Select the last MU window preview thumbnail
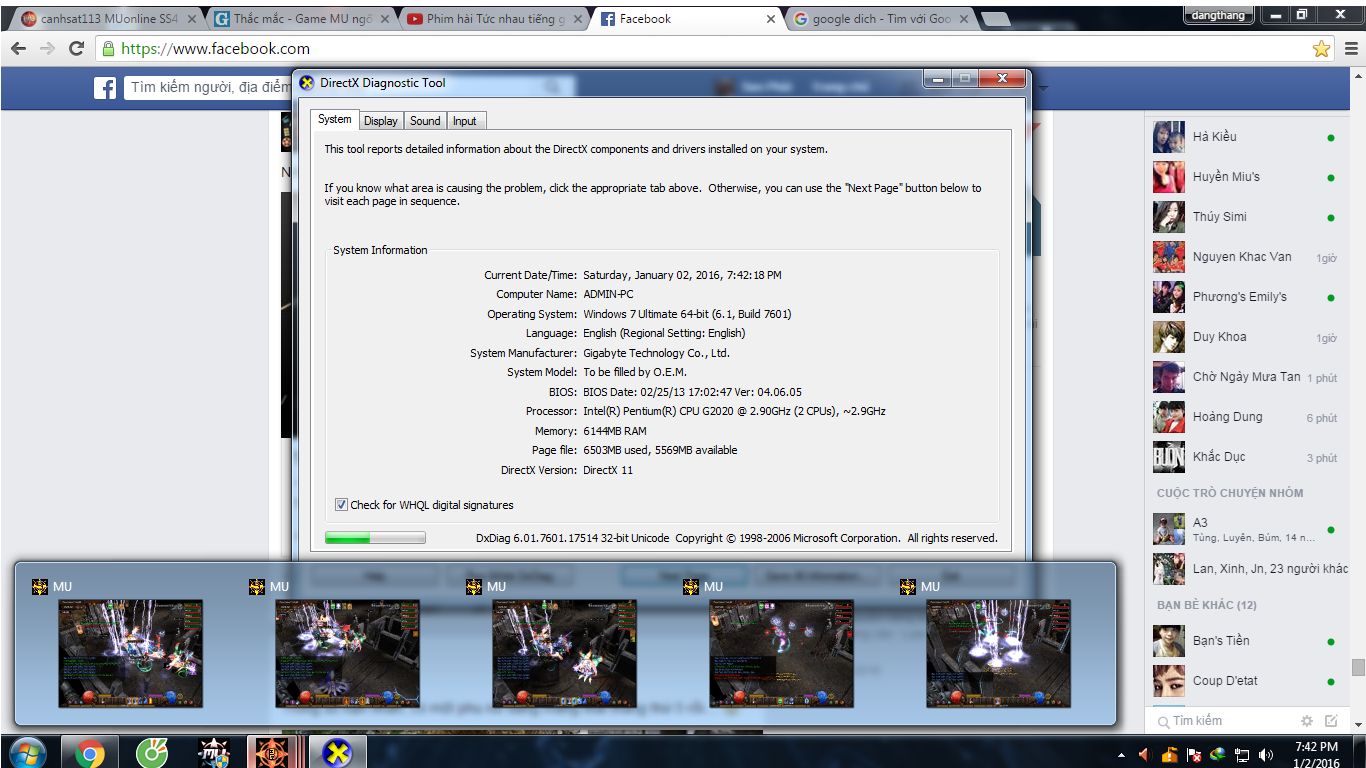 coord(998,653)
